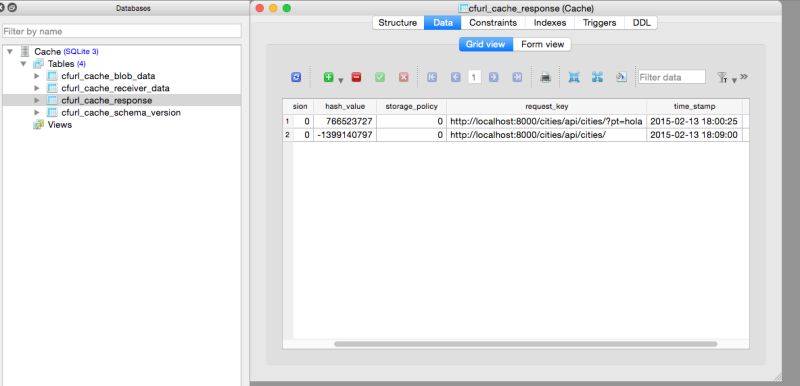Go to the last page
This screenshot has width=800, height=386.
(517, 77)
